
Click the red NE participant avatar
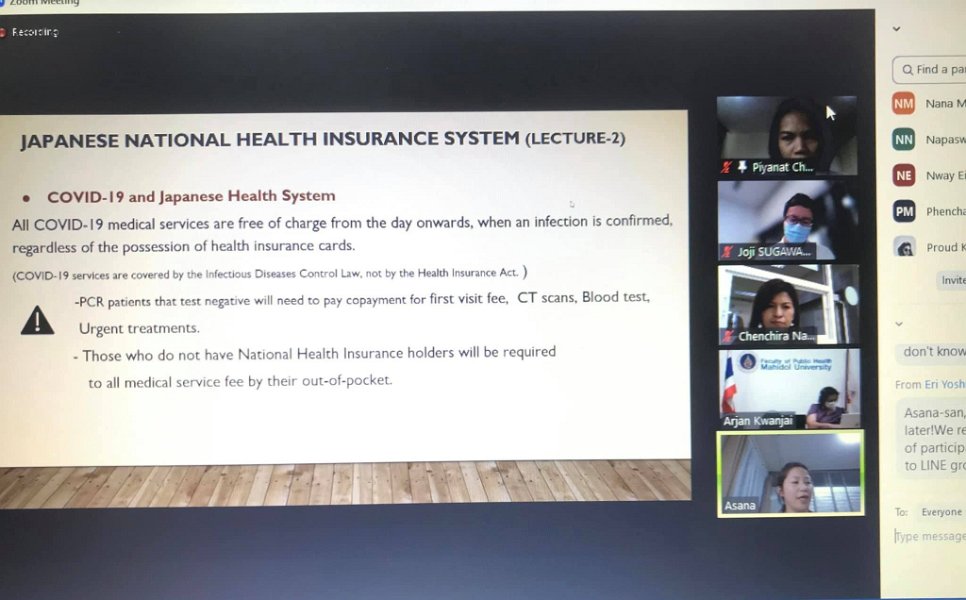904,176
